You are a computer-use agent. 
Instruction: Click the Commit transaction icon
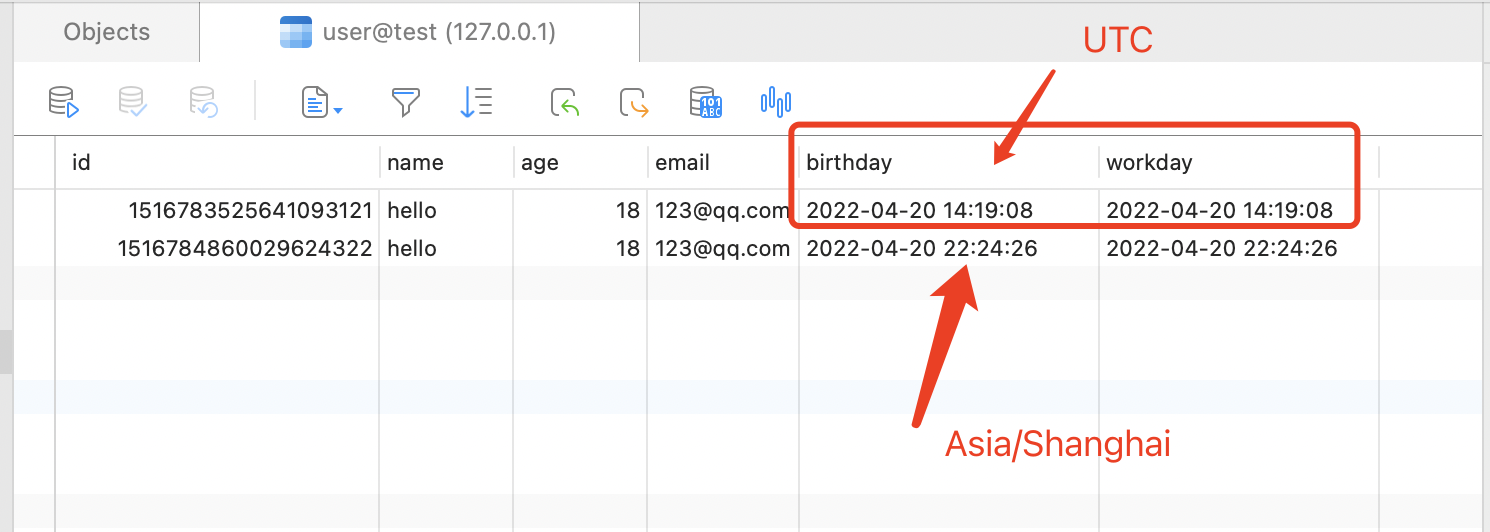pyautogui.click(x=133, y=101)
